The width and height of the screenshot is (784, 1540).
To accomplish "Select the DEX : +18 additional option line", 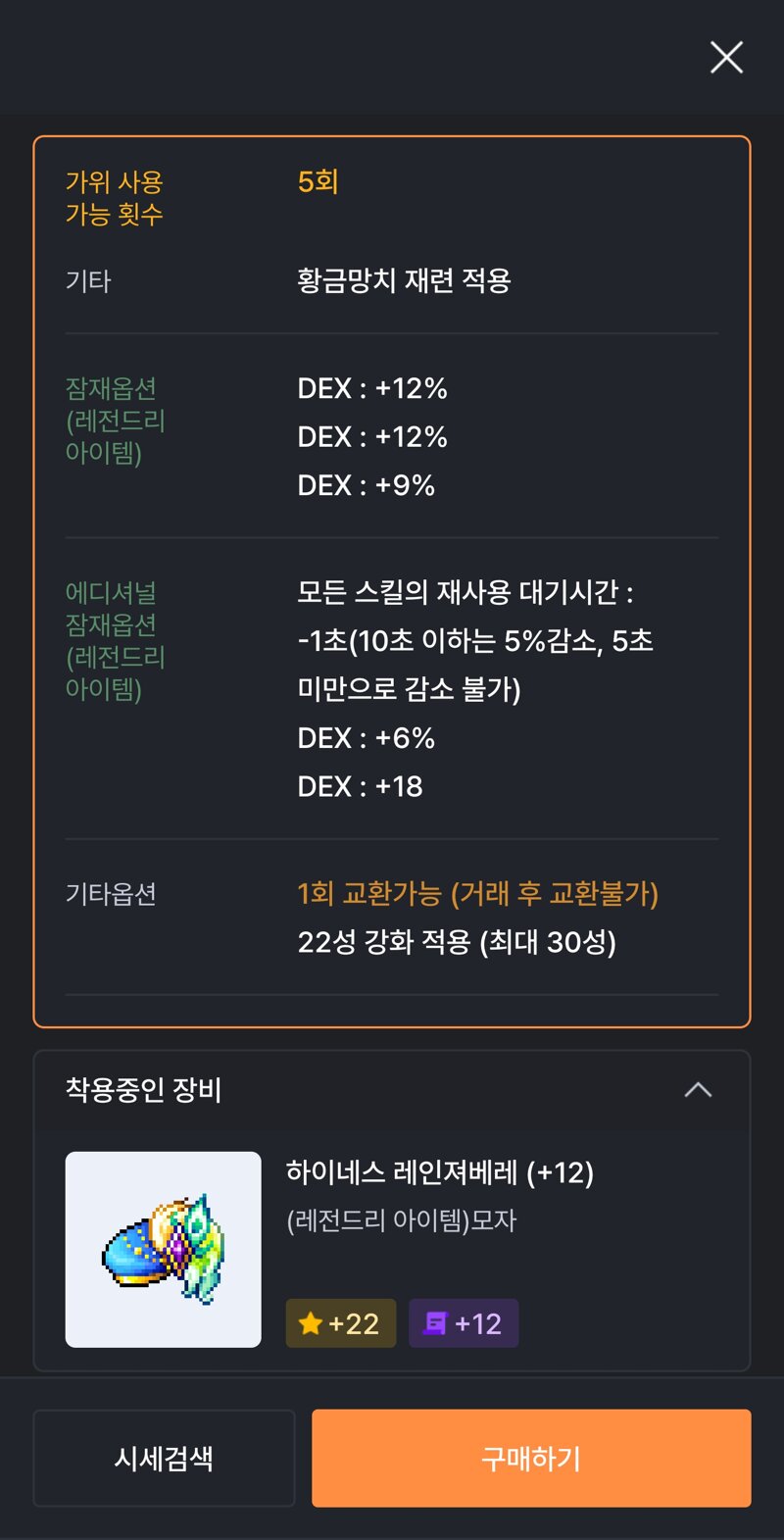I will point(361,786).
